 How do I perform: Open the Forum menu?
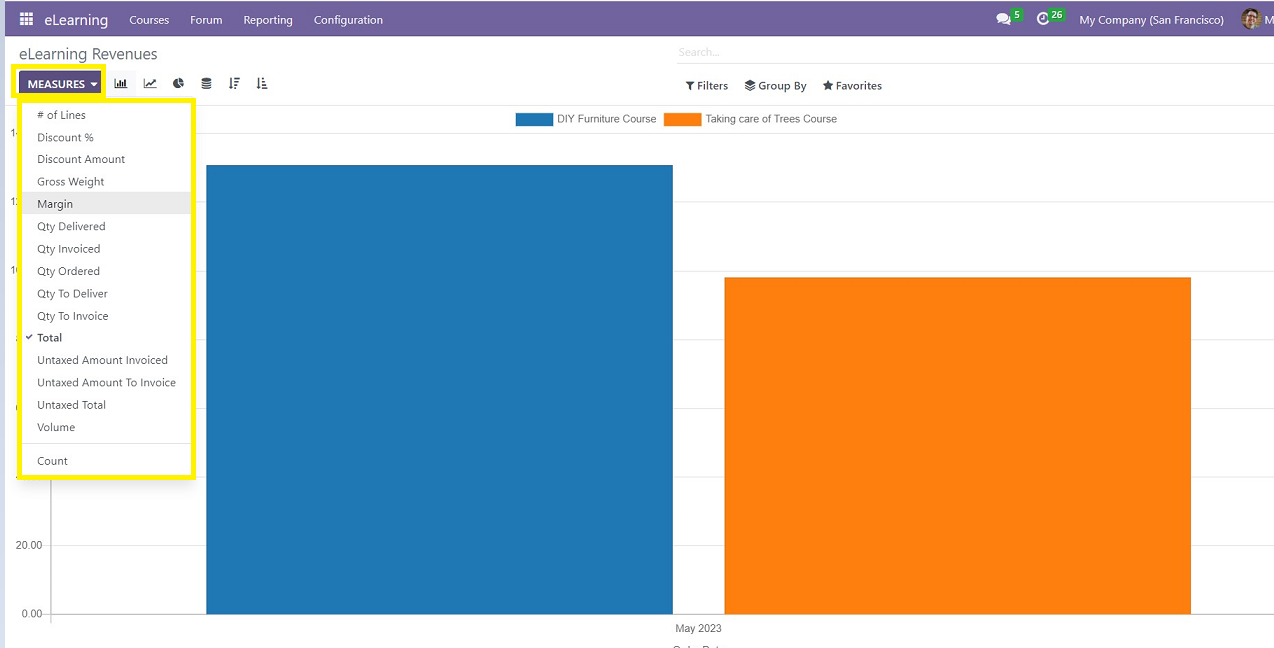coord(206,20)
